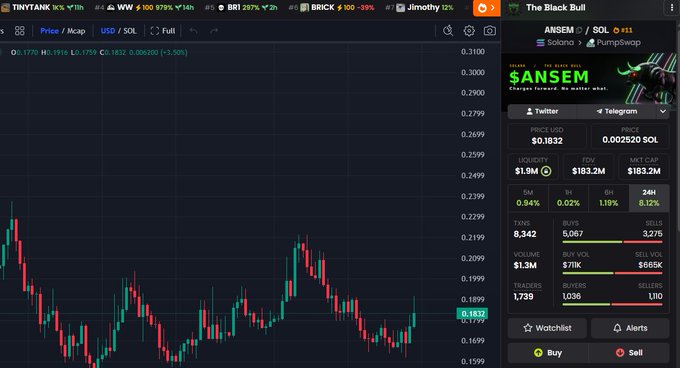Click the green 0.1832 current price marker
Screen dimensions: 680x368
pos(472,313)
